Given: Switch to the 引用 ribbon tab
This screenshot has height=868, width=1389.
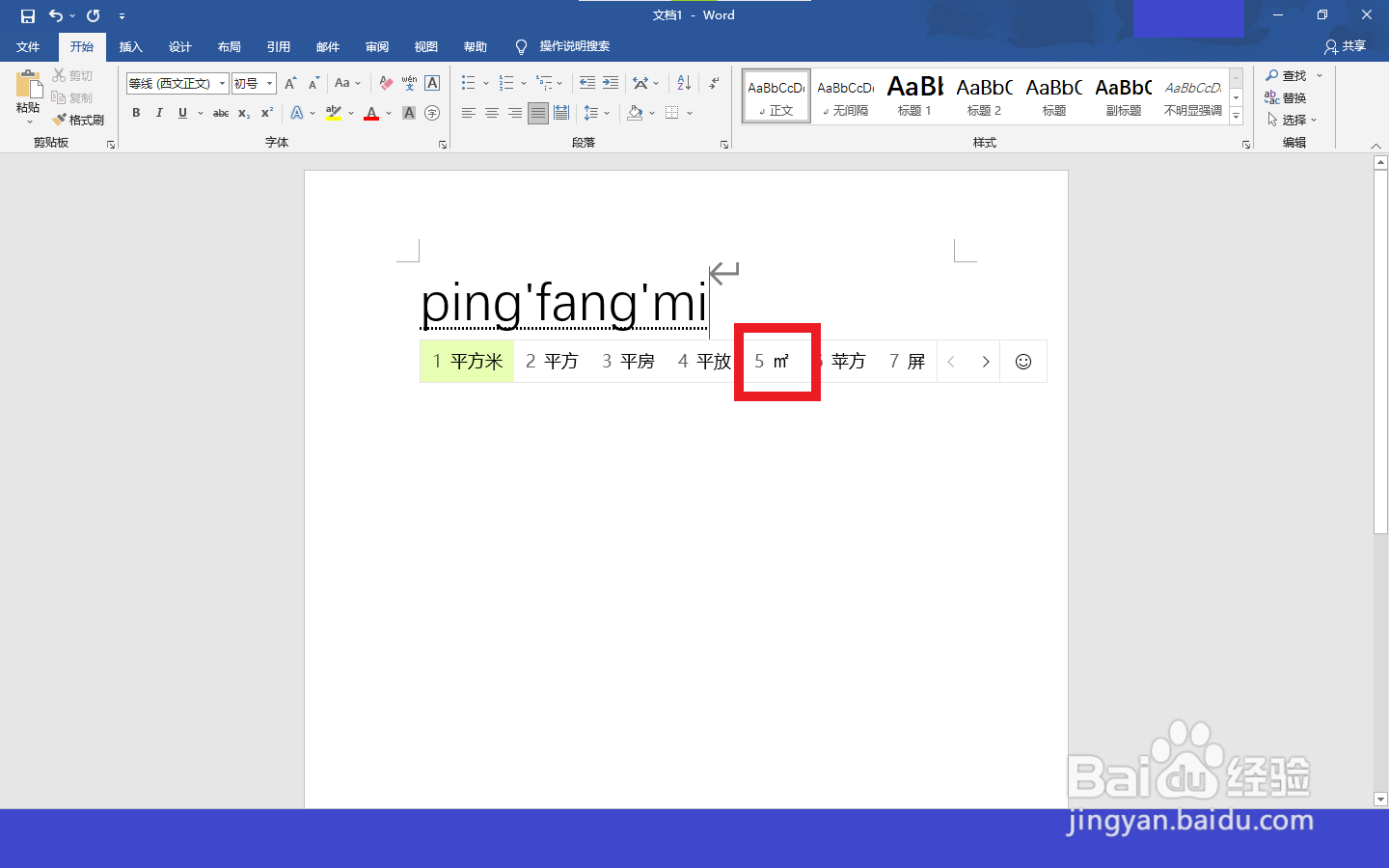Looking at the screenshot, I should click(278, 46).
